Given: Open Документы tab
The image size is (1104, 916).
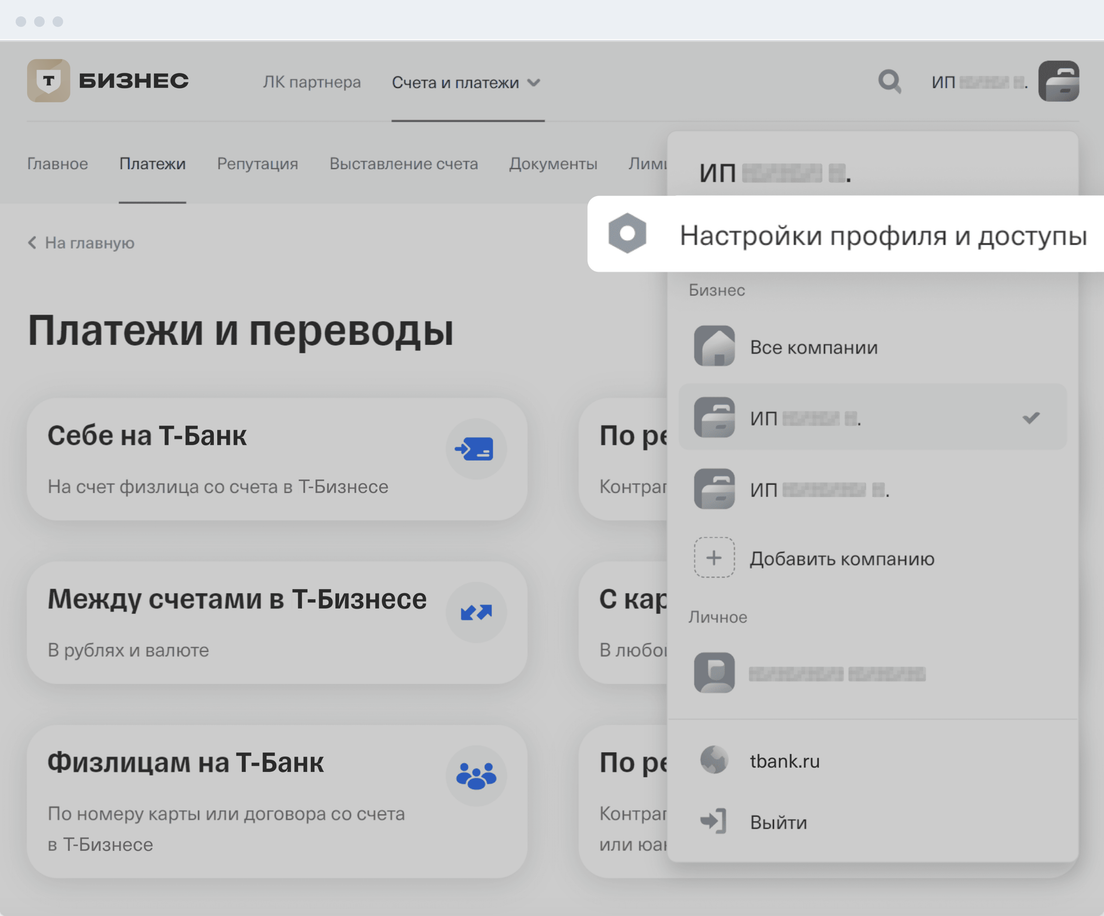Looking at the screenshot, I should [553, 164].
